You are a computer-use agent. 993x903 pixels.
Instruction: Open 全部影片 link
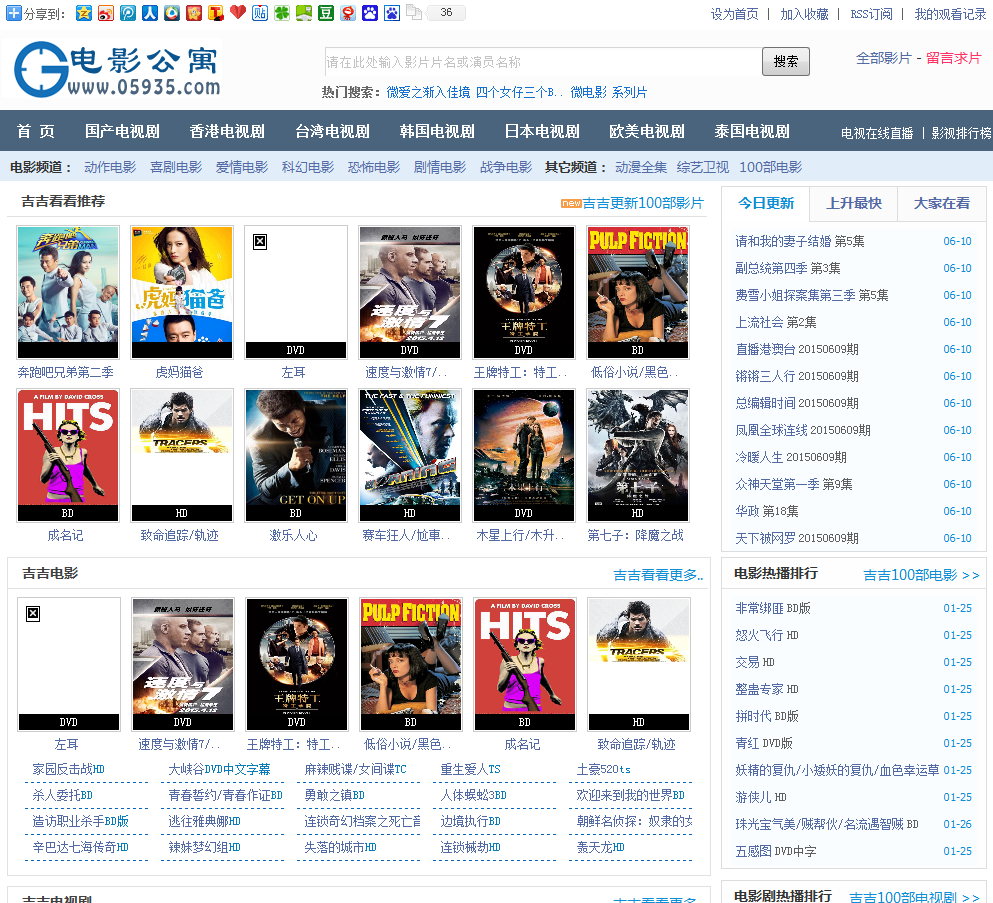(883, 58)
